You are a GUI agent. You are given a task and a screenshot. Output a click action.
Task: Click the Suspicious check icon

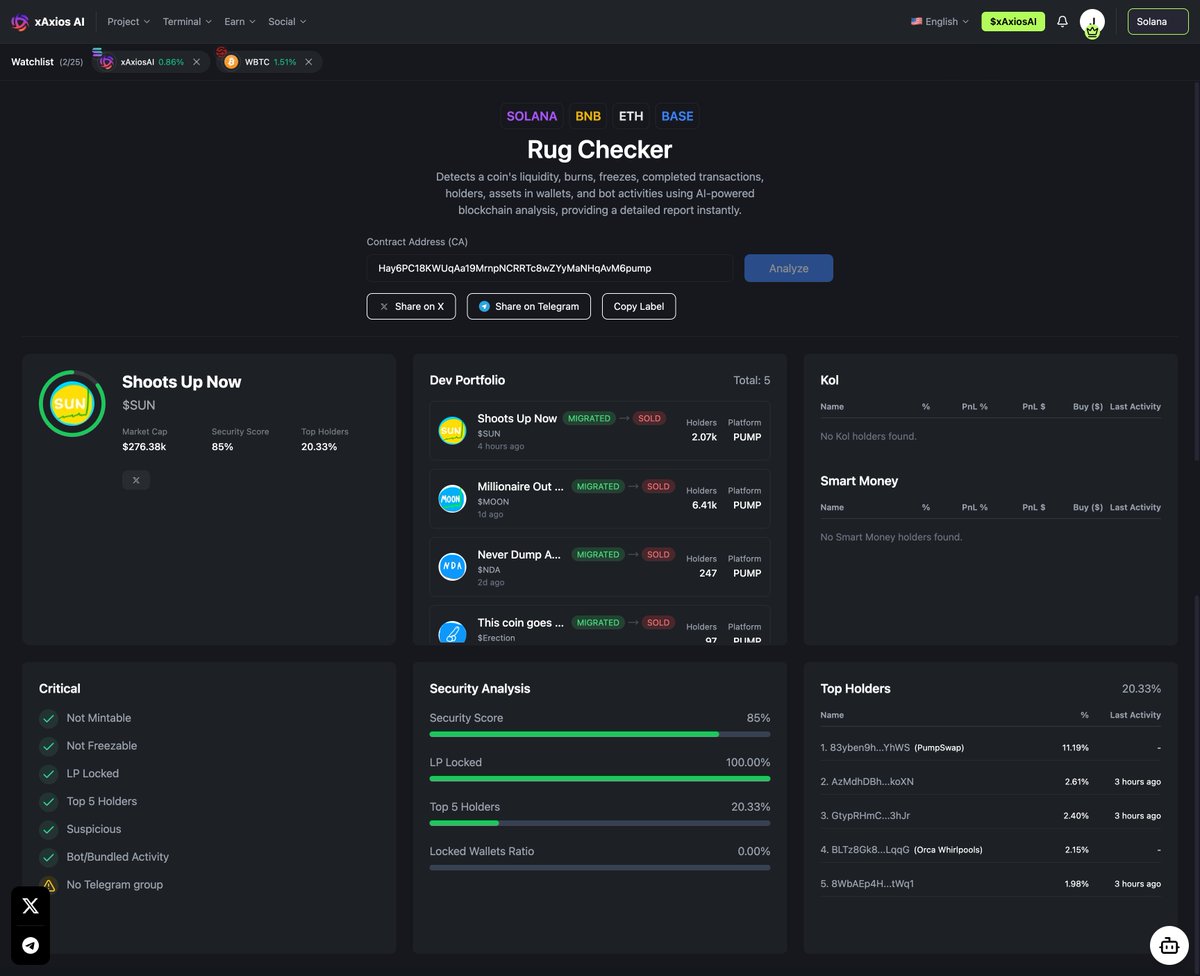[x=47, y=829]
